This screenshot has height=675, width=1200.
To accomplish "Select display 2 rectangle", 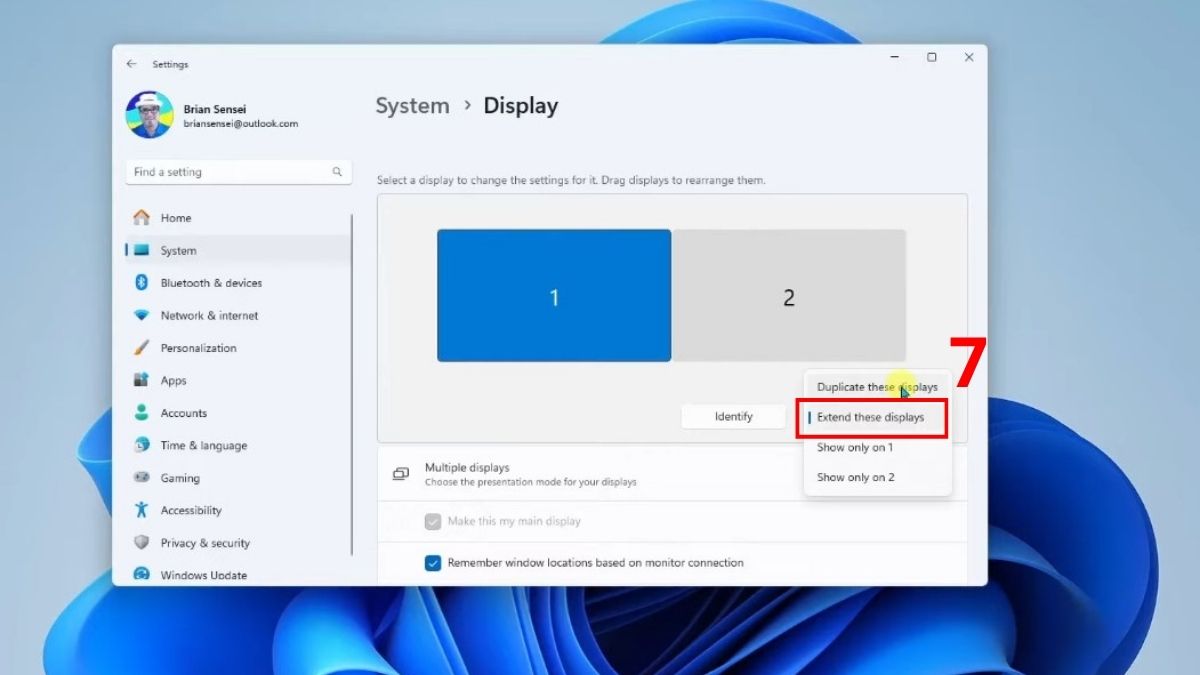I will [789, 296].
